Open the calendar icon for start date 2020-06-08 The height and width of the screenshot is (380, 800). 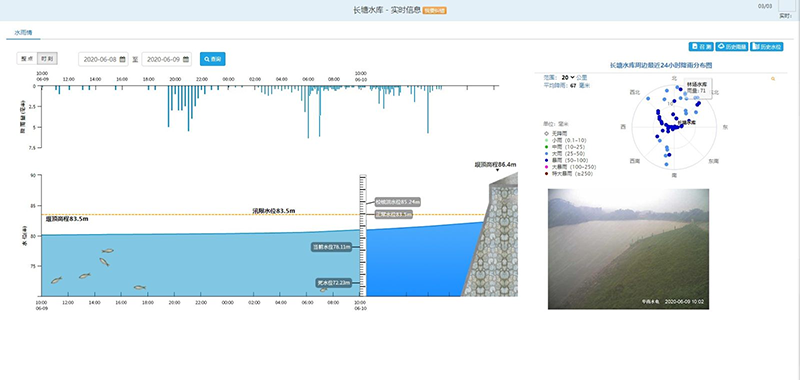[122, 59]
